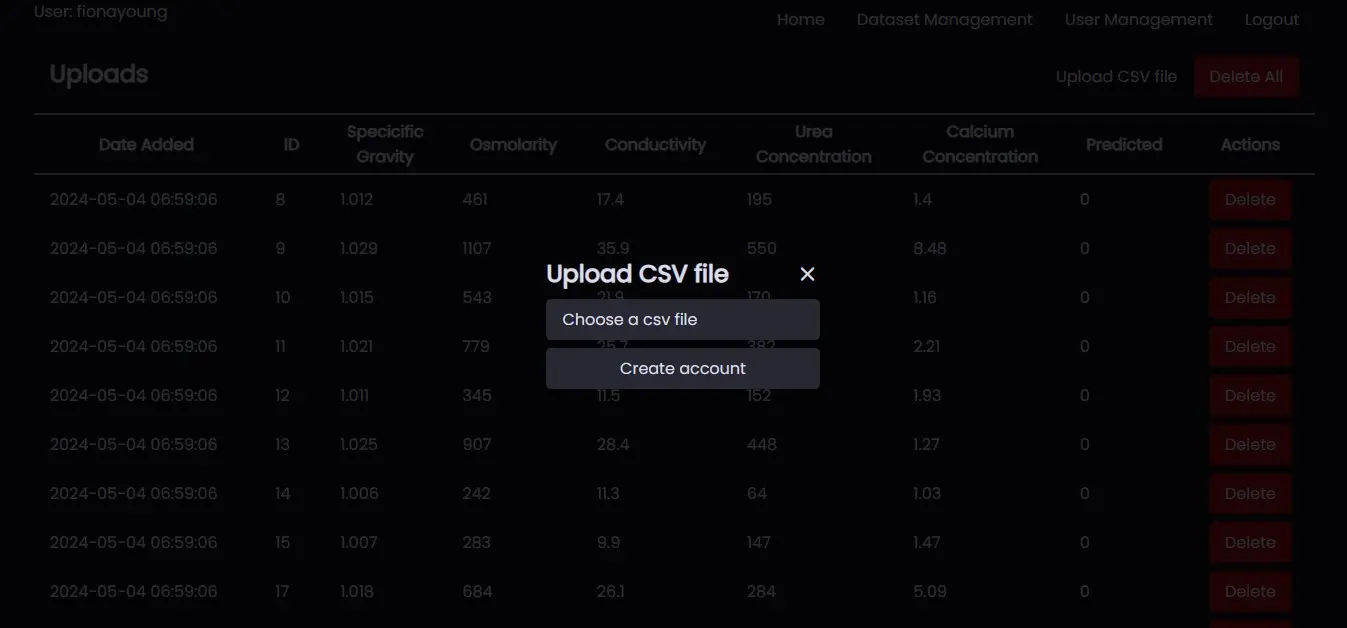The width and height of the screenshot is (1347, 628).
Task: Delete the row with ID 17
Action: [1249, 592]
